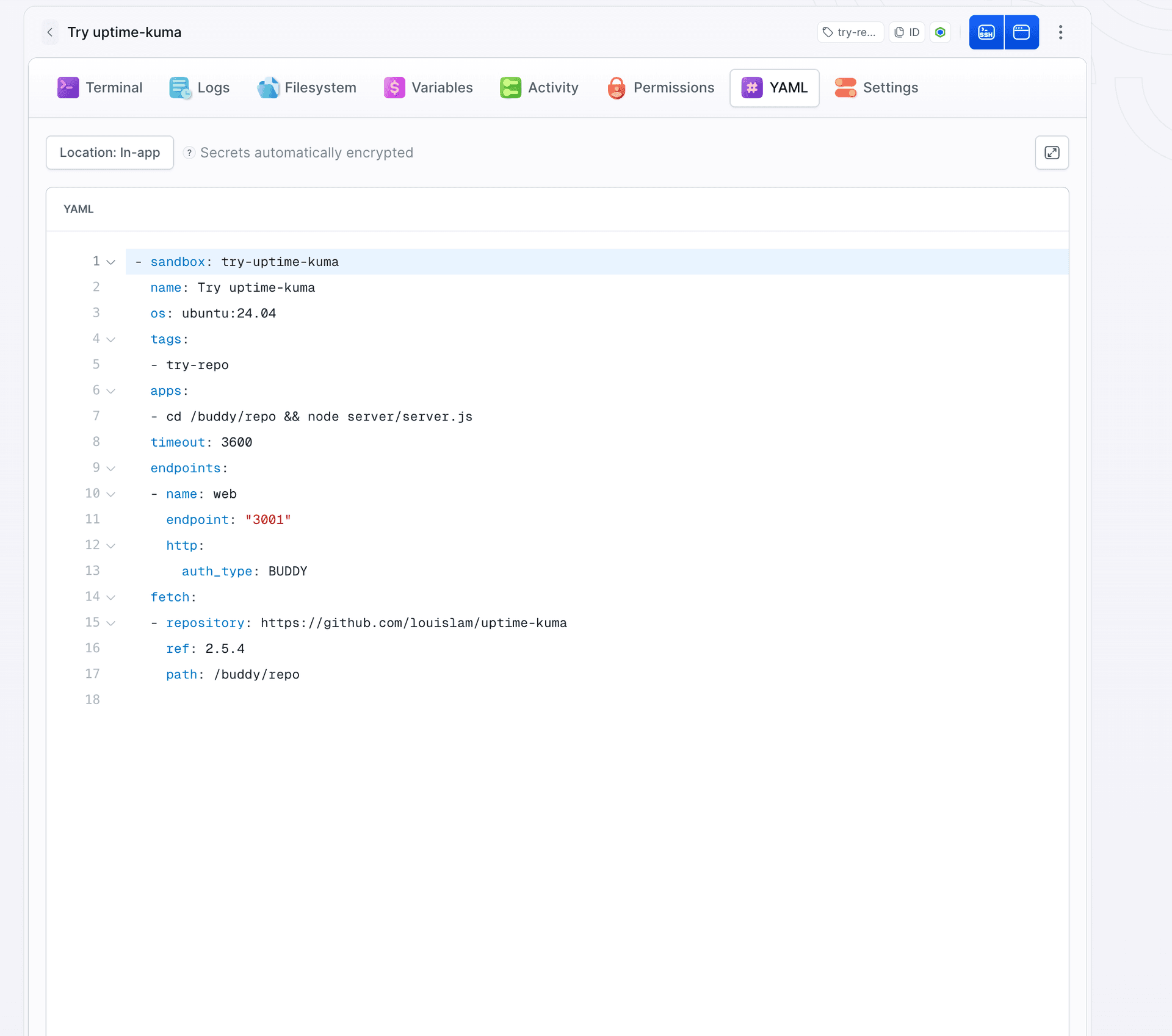Click the try-repo tag entry line
1172x1036 pixels.
pos(189,365)
